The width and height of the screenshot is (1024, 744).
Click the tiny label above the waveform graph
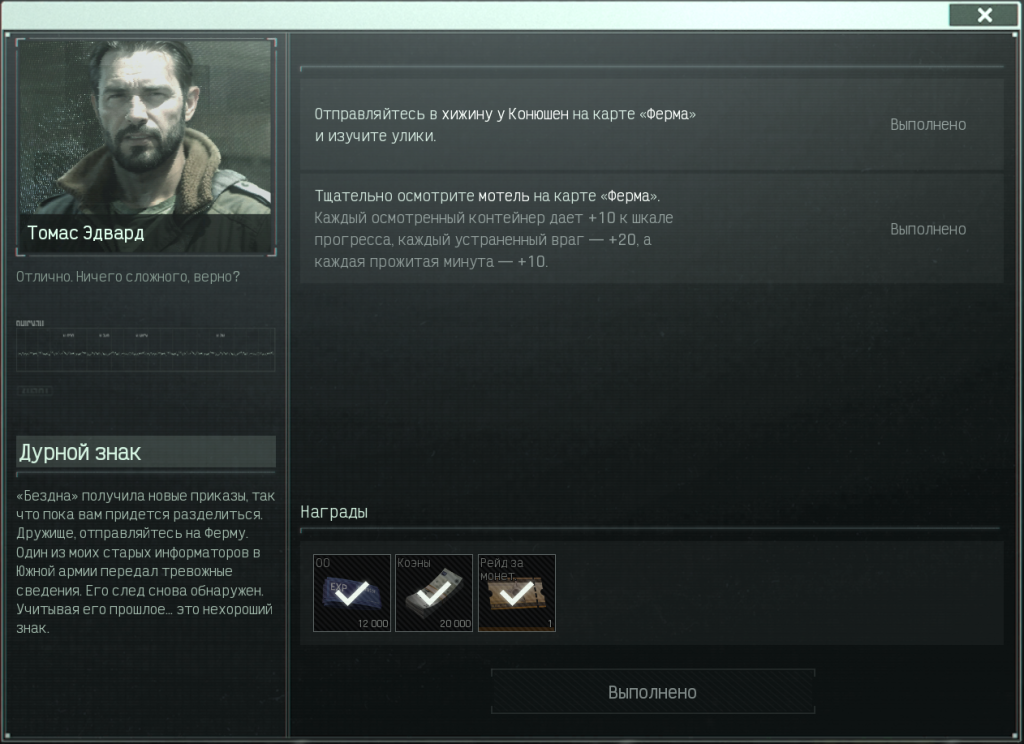click(30, 323)
